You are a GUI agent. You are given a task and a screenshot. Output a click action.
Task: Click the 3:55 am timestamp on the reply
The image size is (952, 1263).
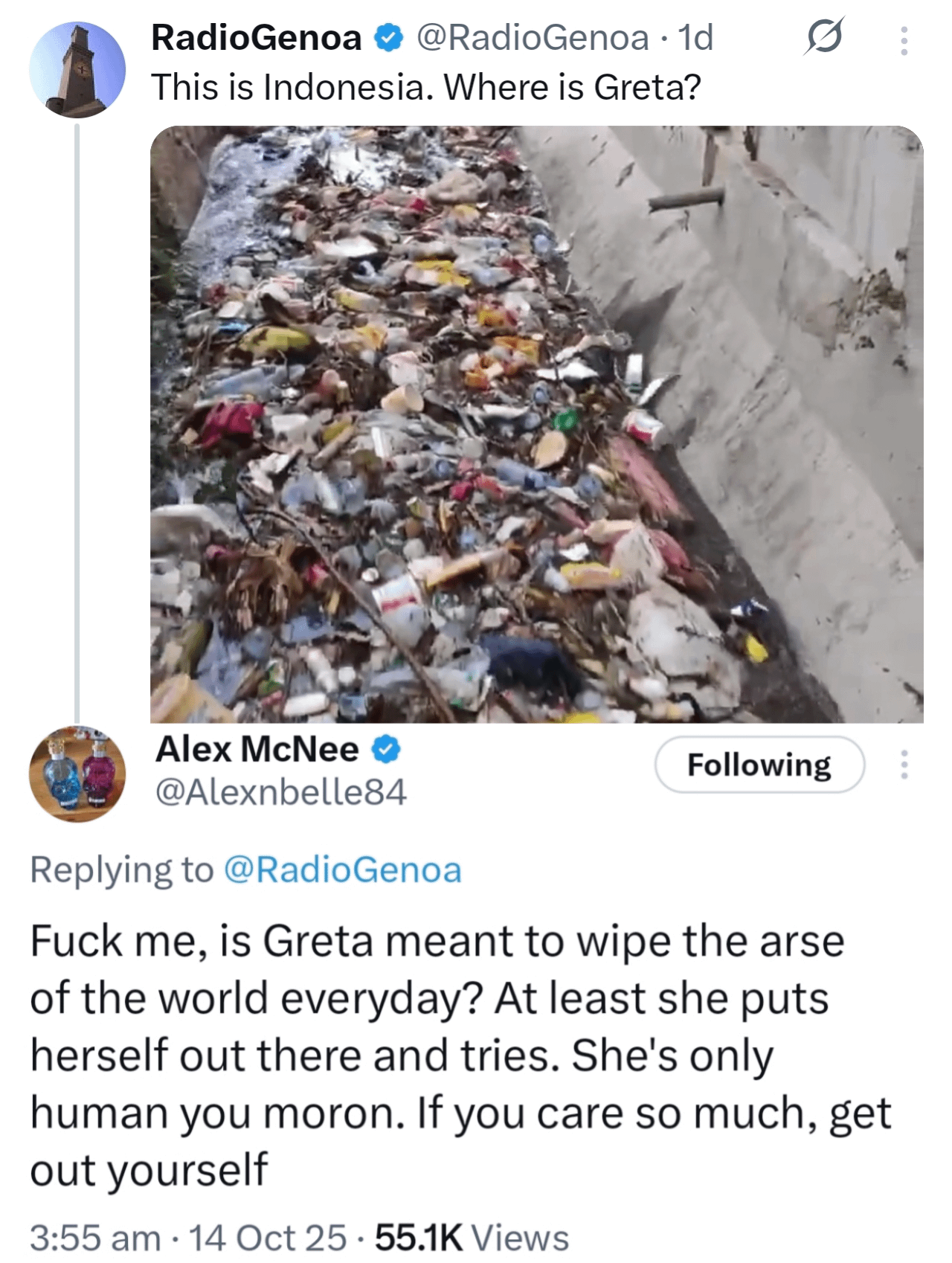[95, 1238]
